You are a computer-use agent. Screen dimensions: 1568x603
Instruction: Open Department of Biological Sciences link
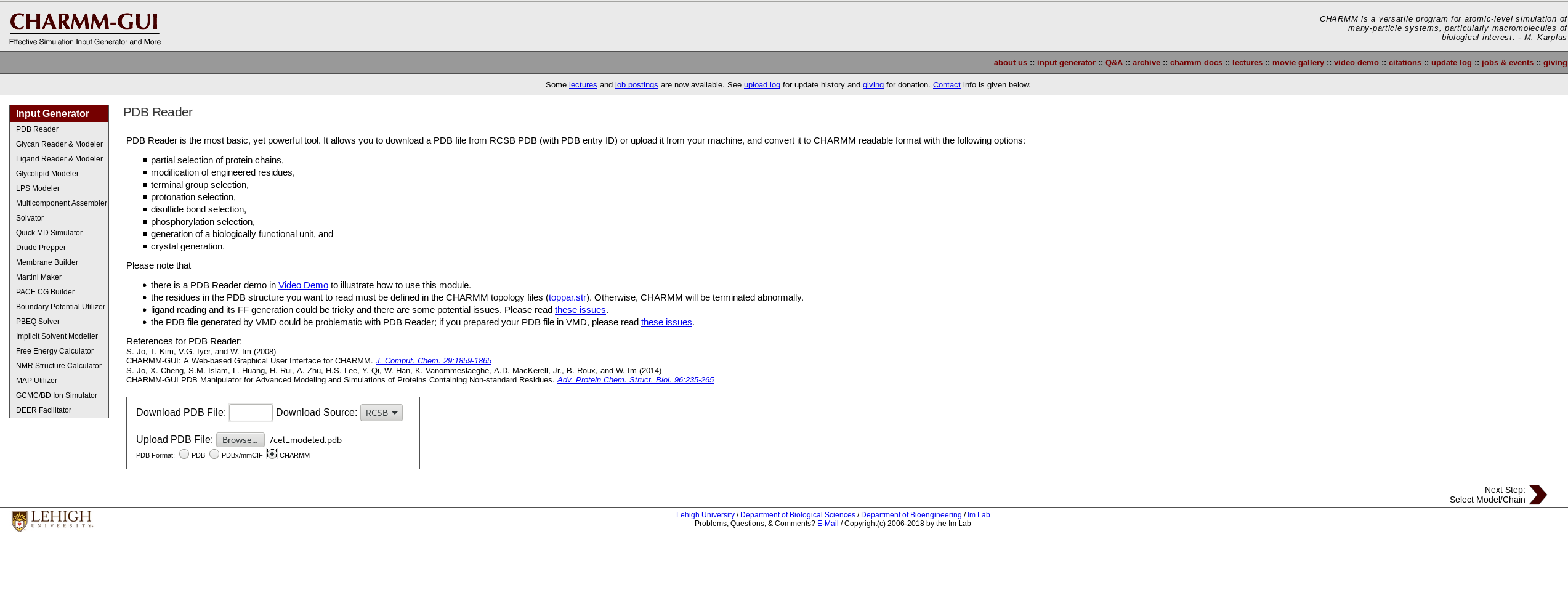point(798,515)
